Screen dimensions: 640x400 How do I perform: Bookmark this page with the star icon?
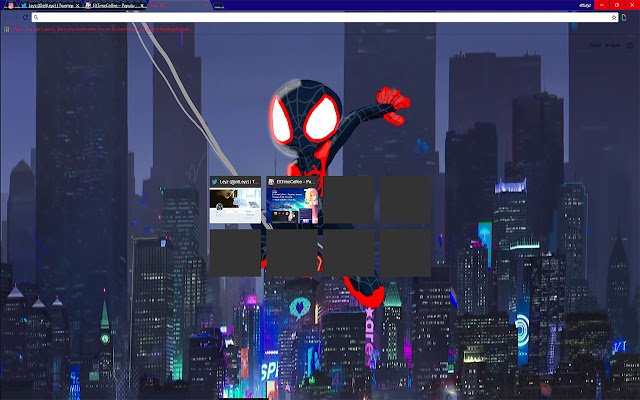[x=613, y=18]
